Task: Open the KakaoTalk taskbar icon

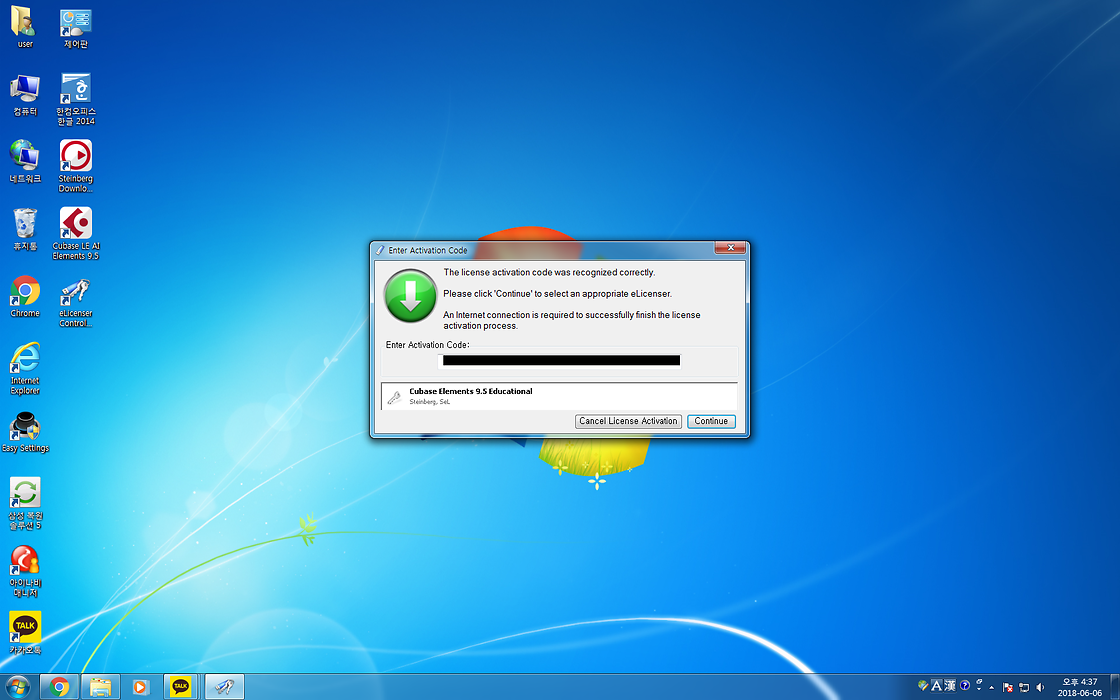Action: (x=181, y=687)
